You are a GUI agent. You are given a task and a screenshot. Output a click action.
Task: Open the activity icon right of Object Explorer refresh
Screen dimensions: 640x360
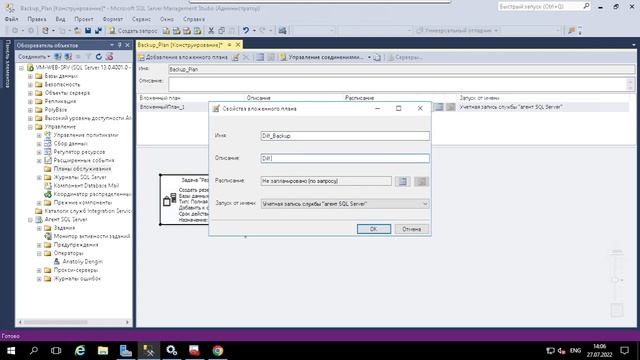pos(109,57)
